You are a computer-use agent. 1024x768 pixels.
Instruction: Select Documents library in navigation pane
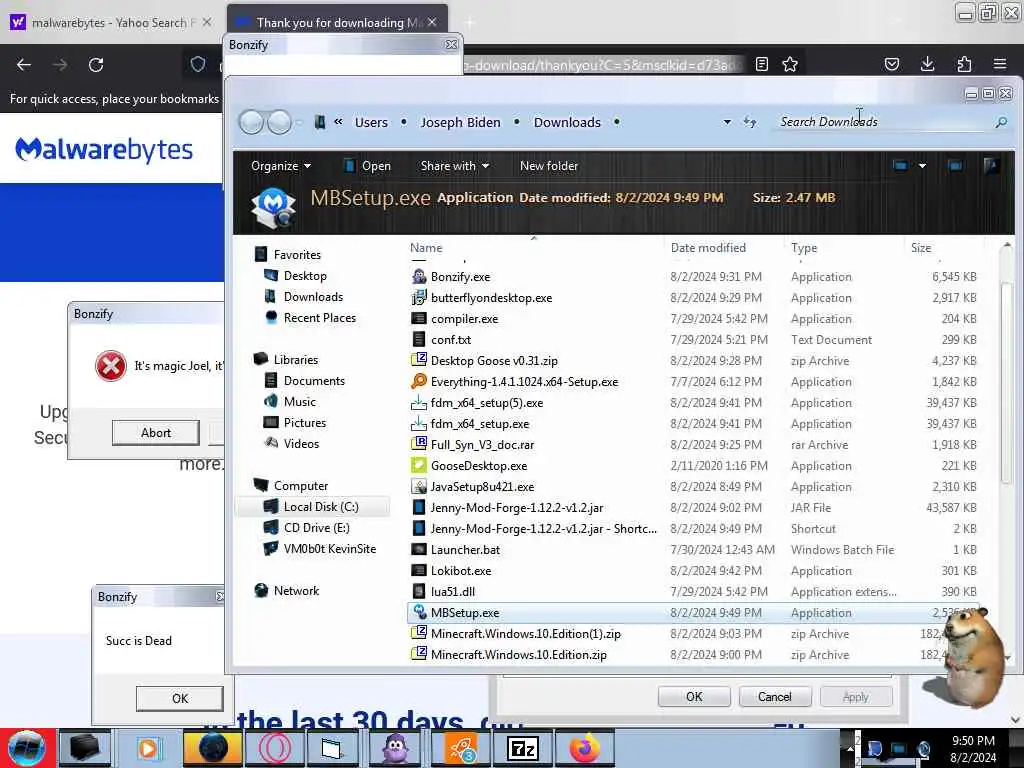(314, 381)
